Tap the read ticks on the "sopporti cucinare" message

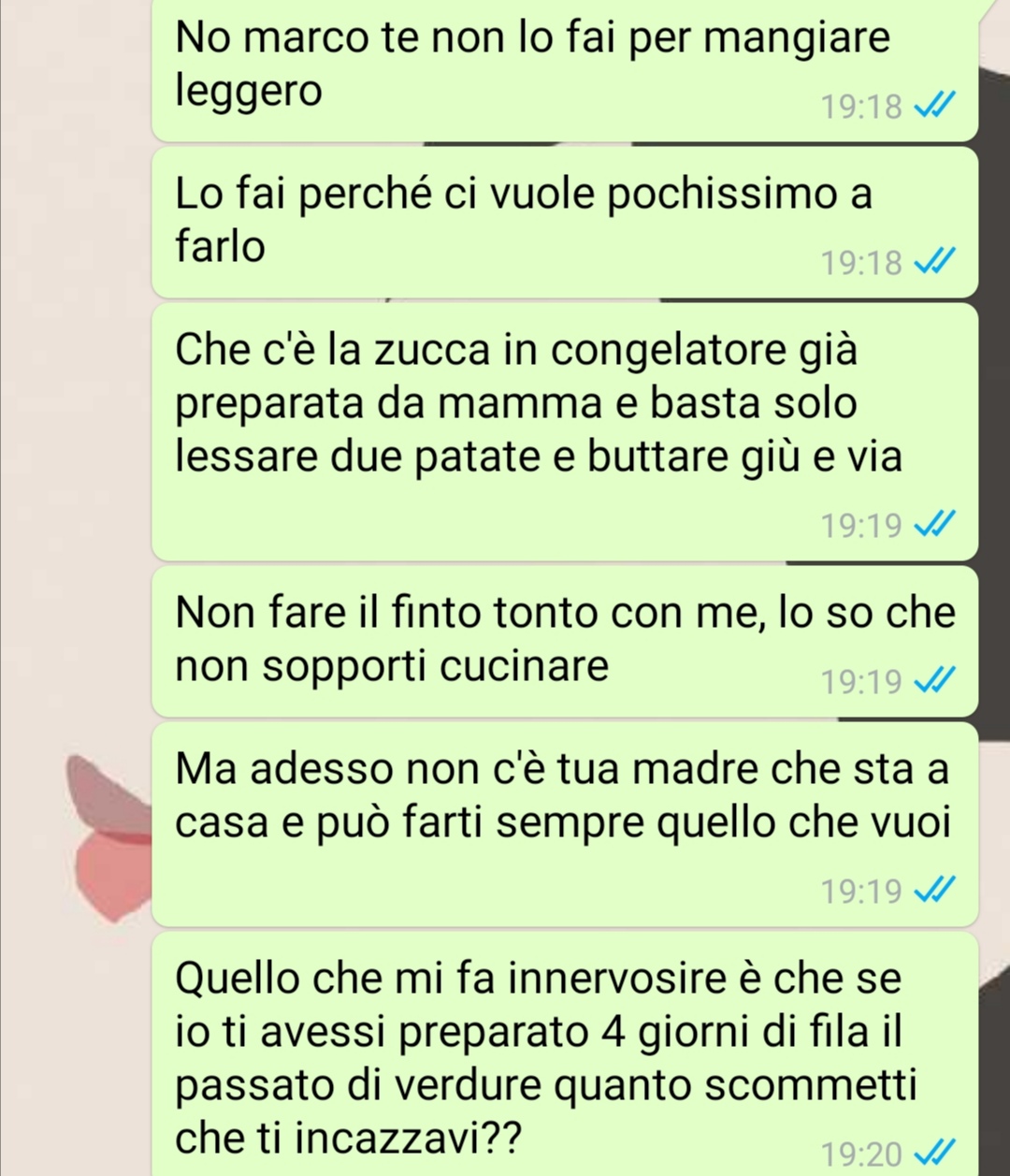(933, 682)
